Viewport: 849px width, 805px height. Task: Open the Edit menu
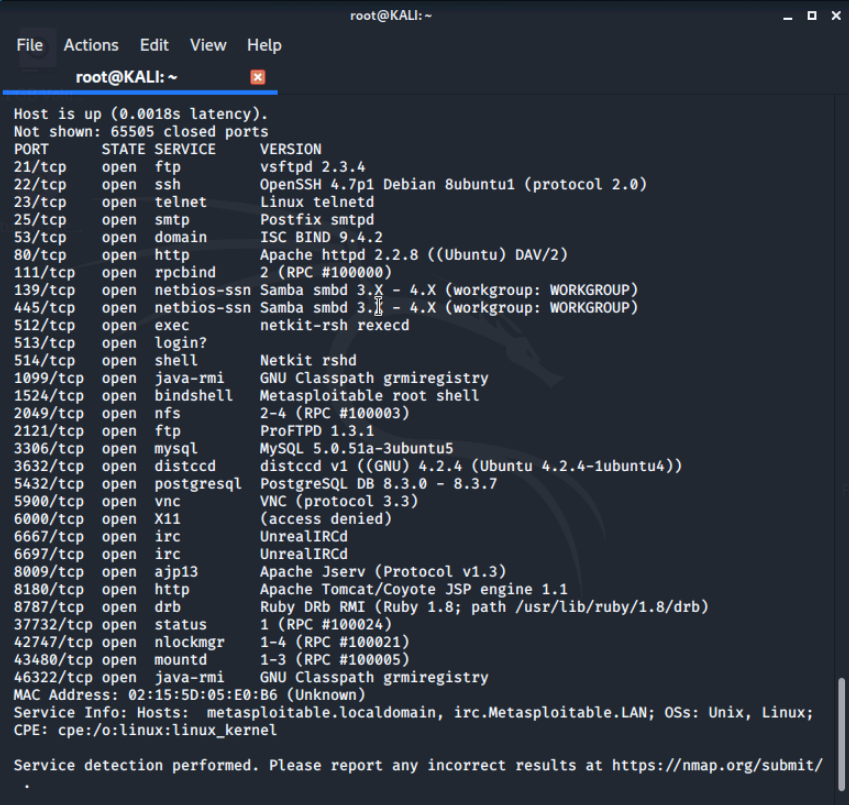pyautogui.click(x=154, y=45)
